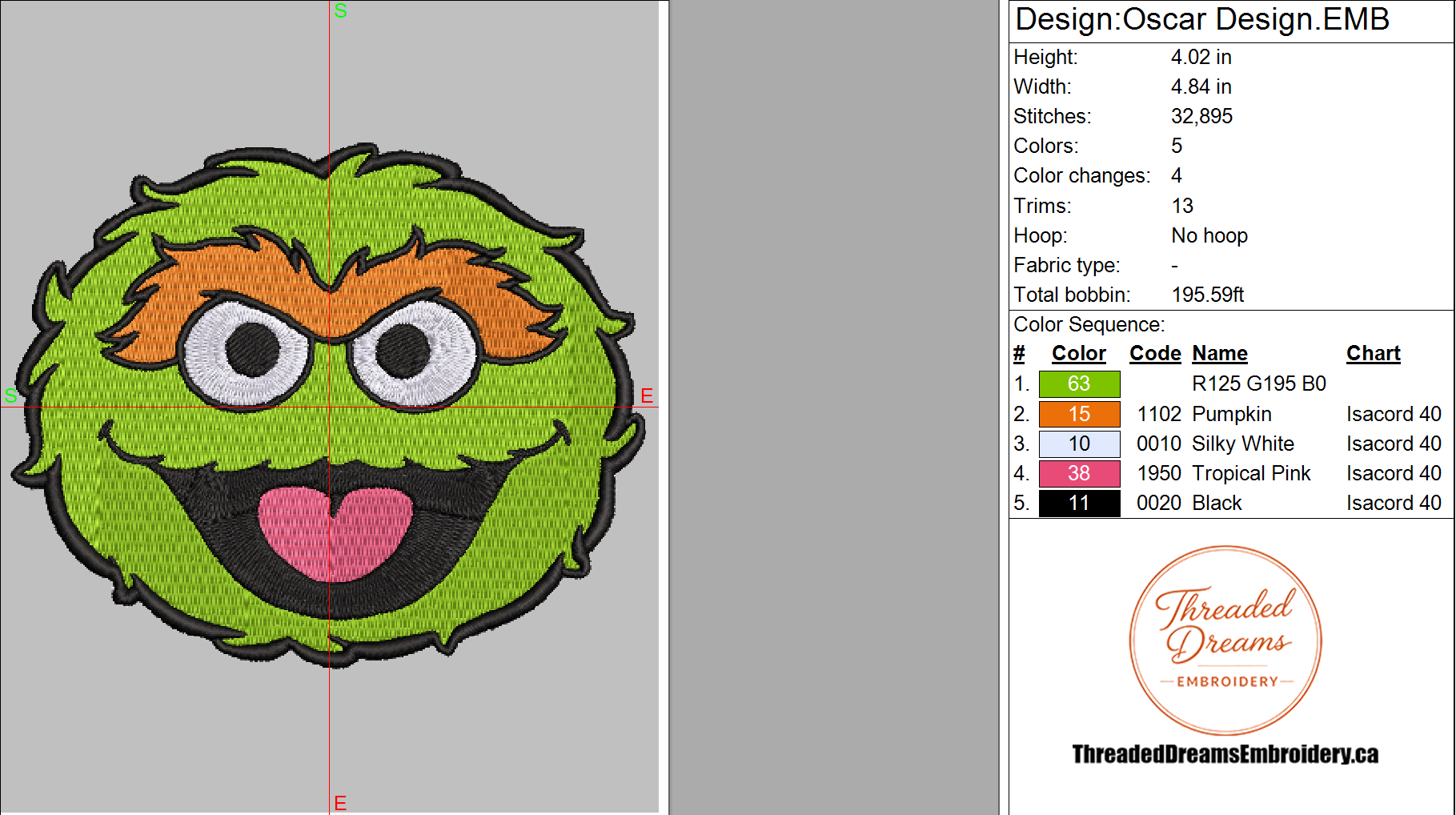The height and width of the screenshot is (815, 1456).
Task: Click the green color swatch numbered 63
Action: 1079,384
